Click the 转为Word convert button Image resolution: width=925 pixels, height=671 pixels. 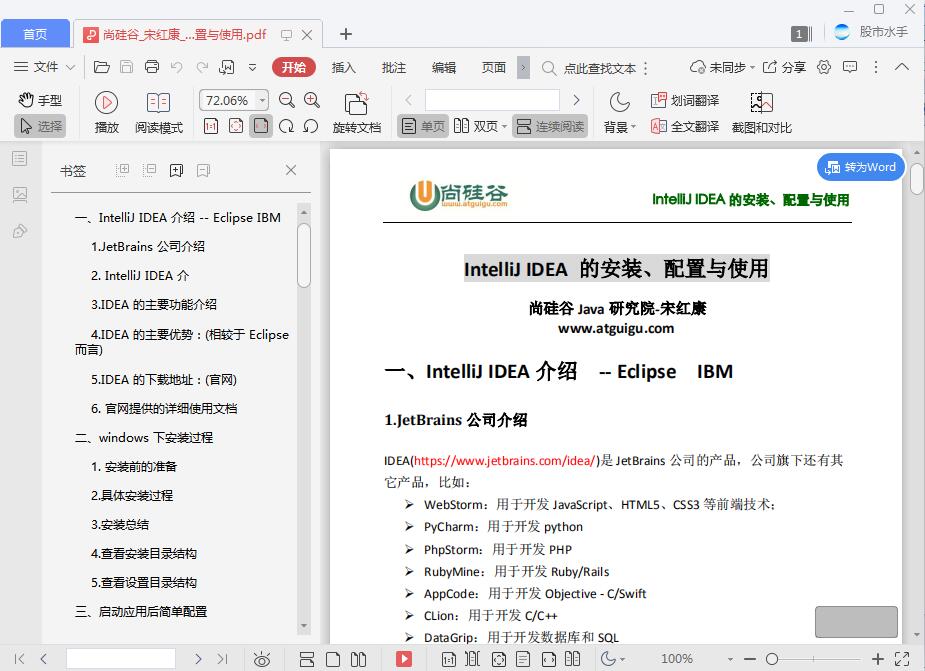(x=861, y=167)
